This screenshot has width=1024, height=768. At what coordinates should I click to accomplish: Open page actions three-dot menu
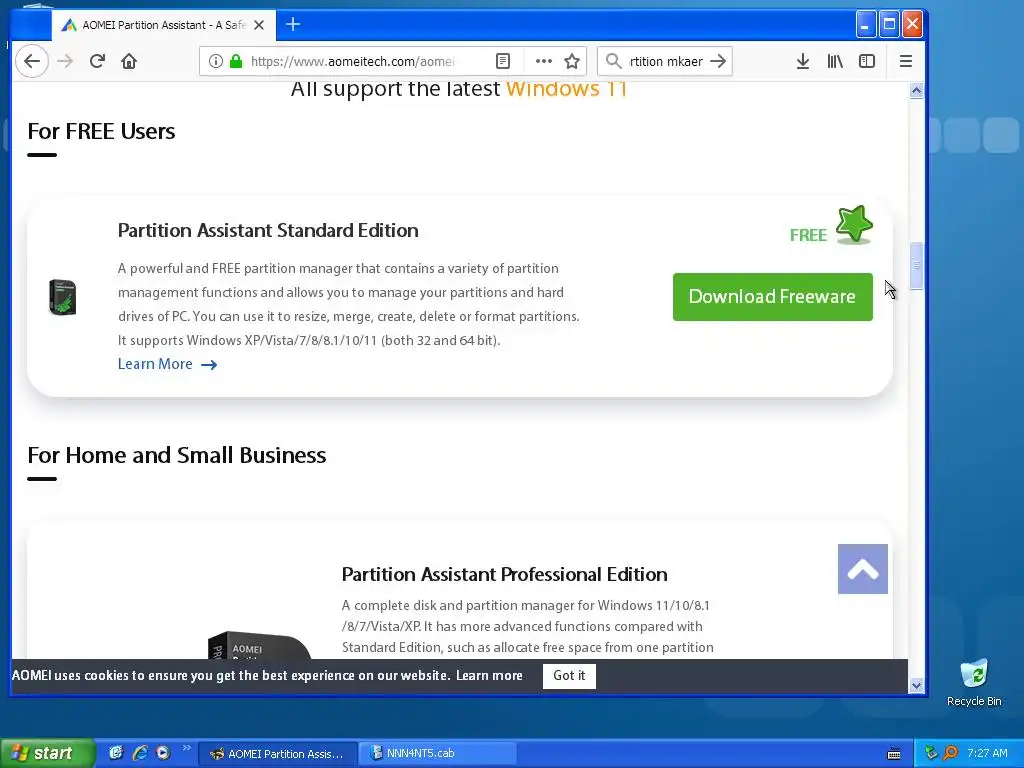543,61
